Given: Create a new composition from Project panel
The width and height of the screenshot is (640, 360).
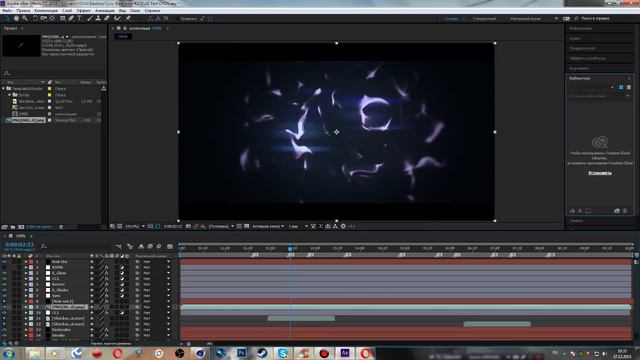Looking at the screenshot, I should [21, 227].
